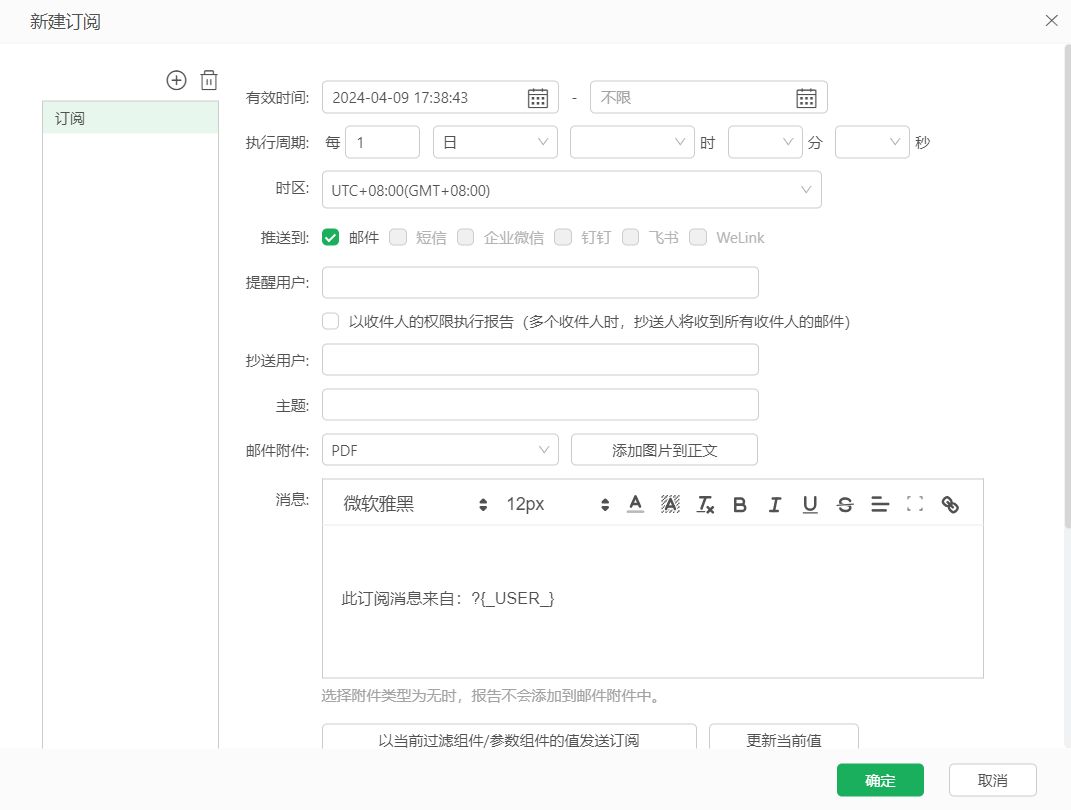Focus the start time field 2024-04-09
The width and height of the screenshot is (1071, 810).
(440, 97)
